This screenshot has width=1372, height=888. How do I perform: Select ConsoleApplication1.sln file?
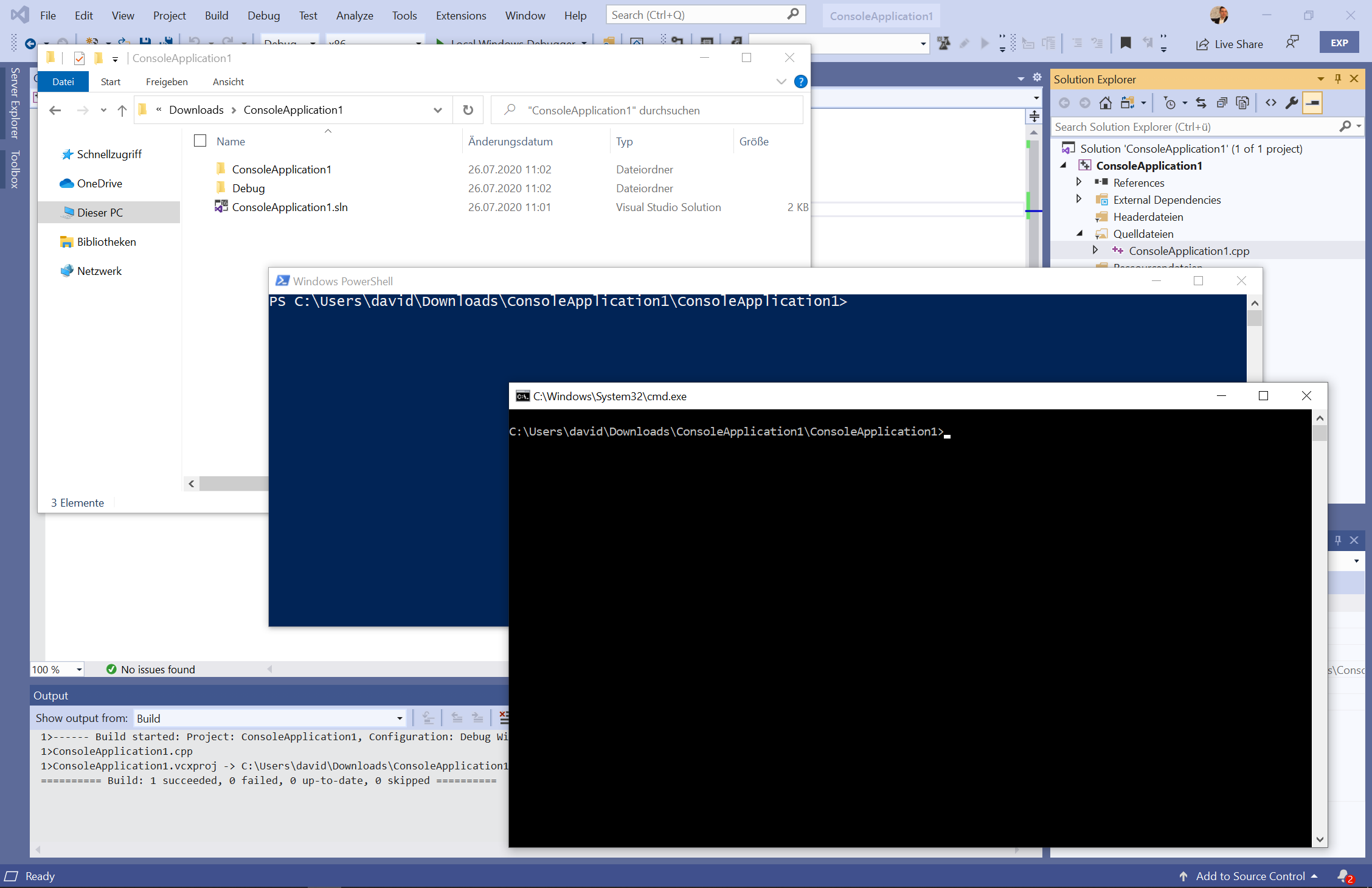289,207
